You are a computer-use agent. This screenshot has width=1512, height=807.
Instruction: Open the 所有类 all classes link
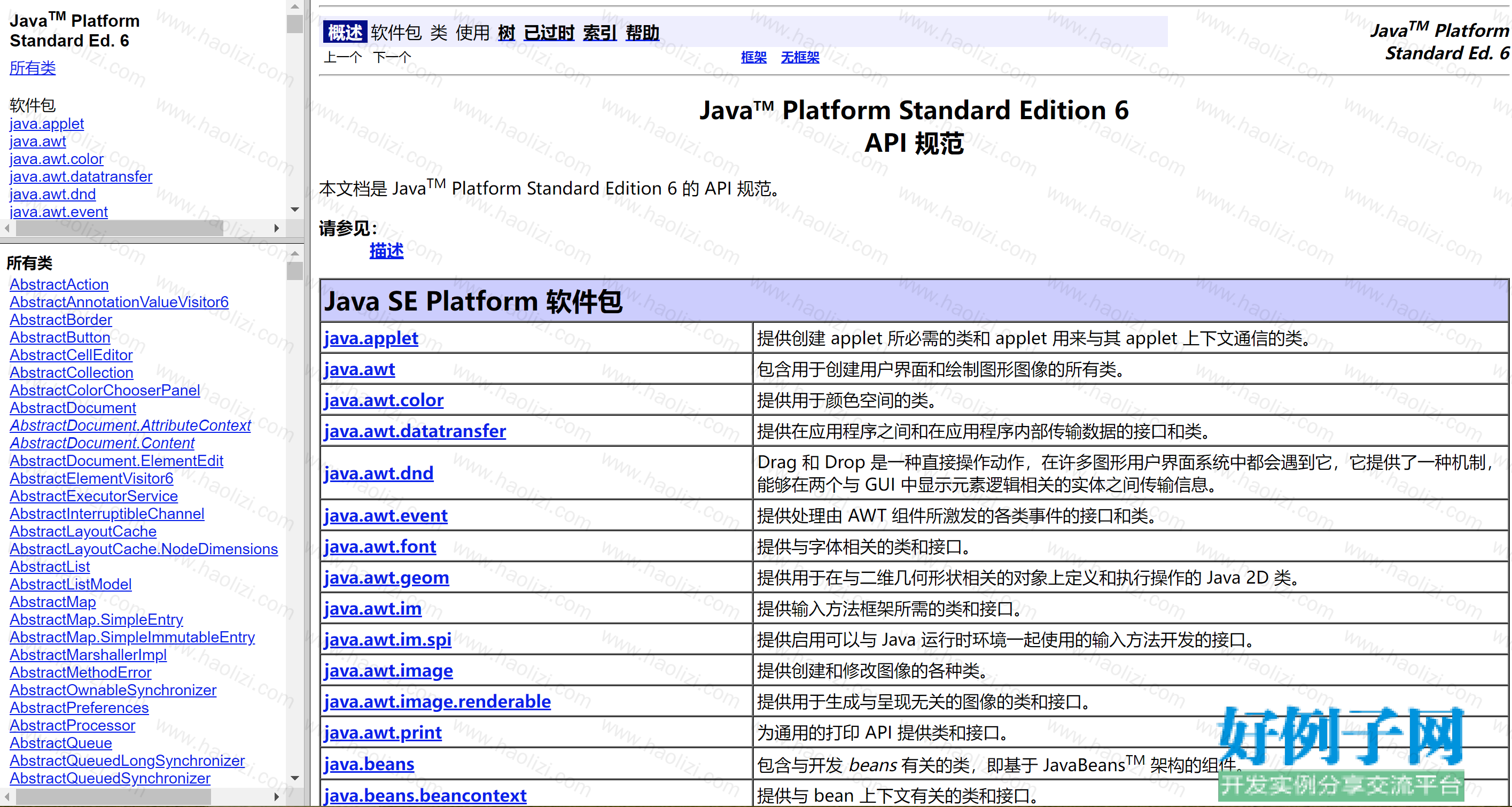click(32, 67)
